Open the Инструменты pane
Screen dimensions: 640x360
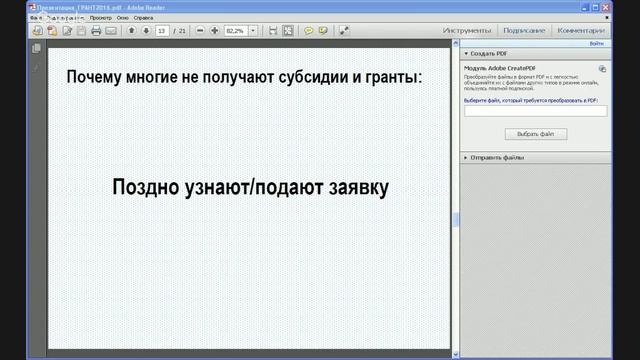coord(467,31)
